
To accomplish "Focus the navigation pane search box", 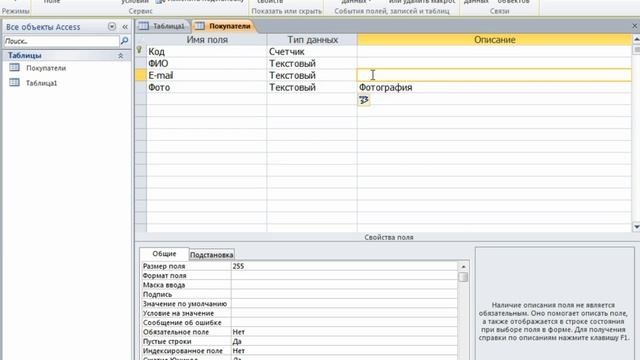I will click(61, 41).
